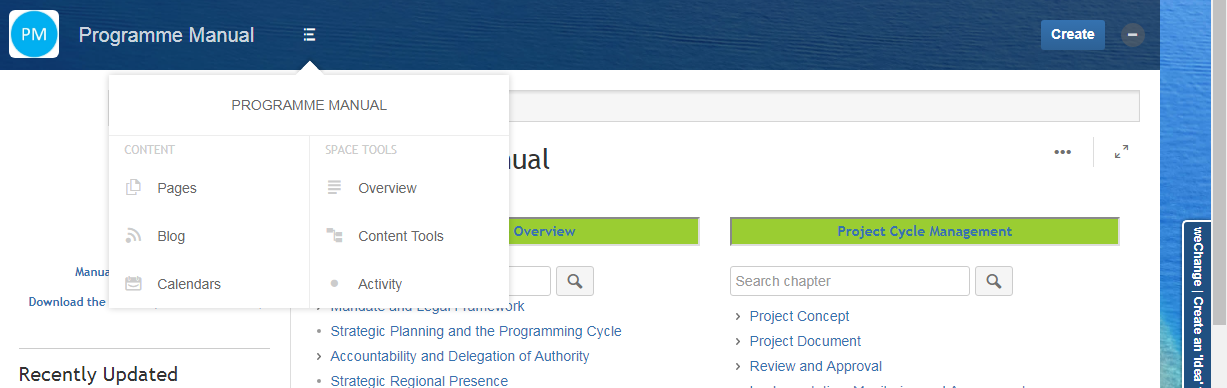
Task: Click the magnifier button under the Overview header
Action: (575, 281)
